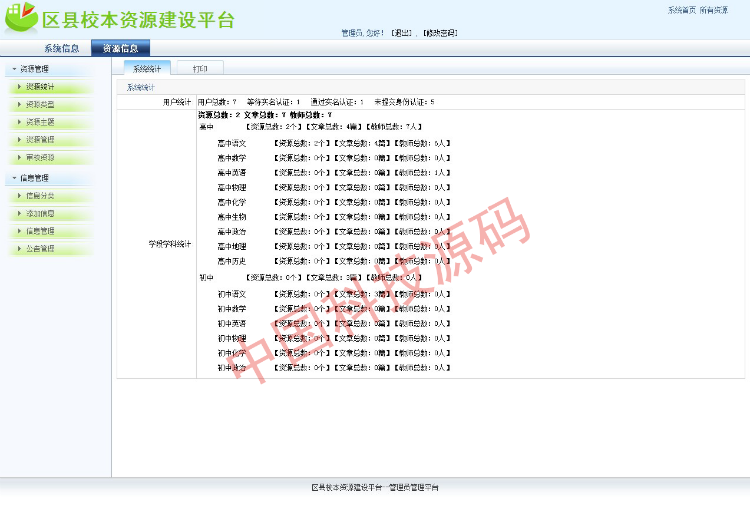Collapse the 资源管理 sidebar group header

tap(49, 69)
